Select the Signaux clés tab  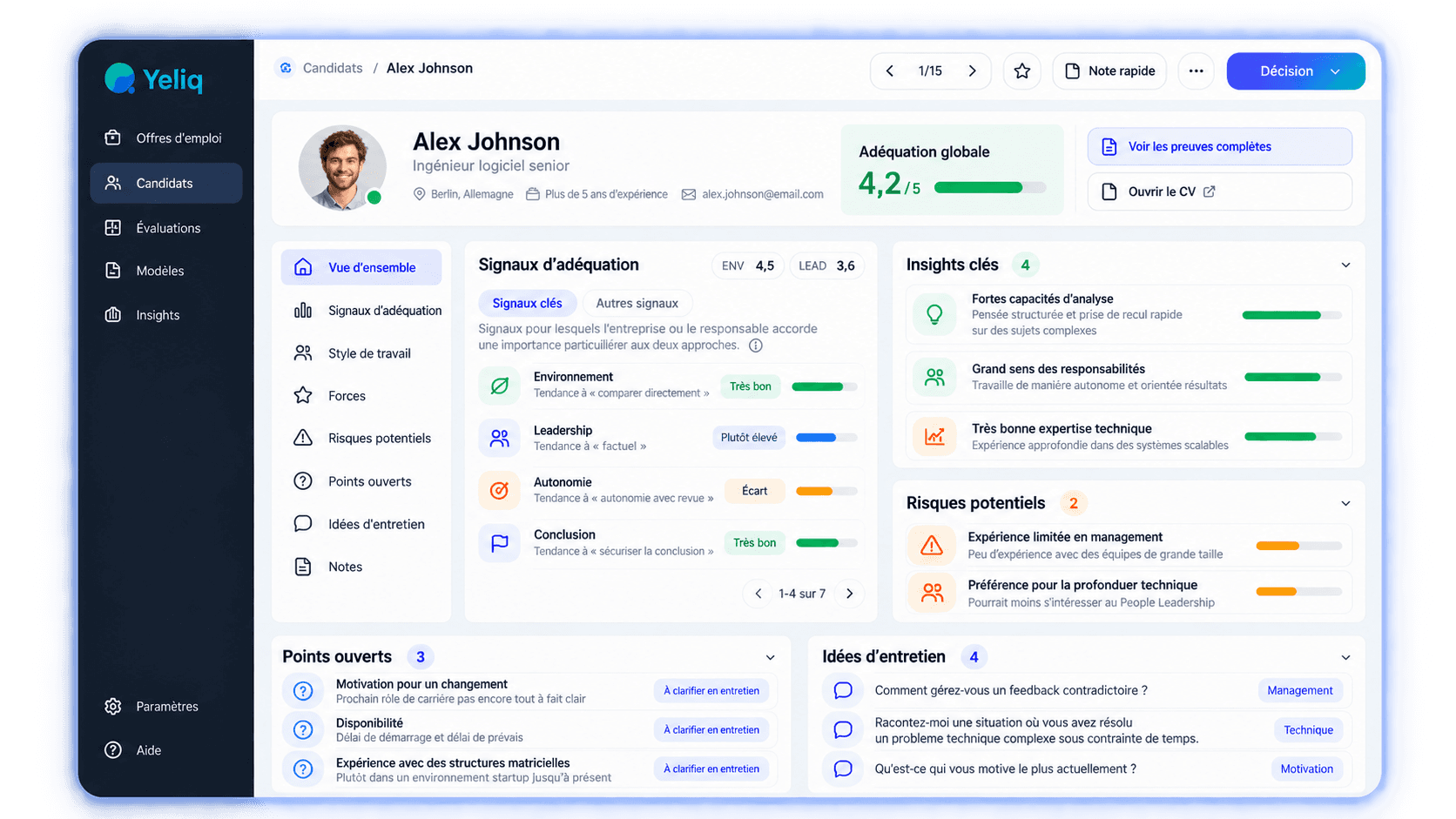pos(527,303)
